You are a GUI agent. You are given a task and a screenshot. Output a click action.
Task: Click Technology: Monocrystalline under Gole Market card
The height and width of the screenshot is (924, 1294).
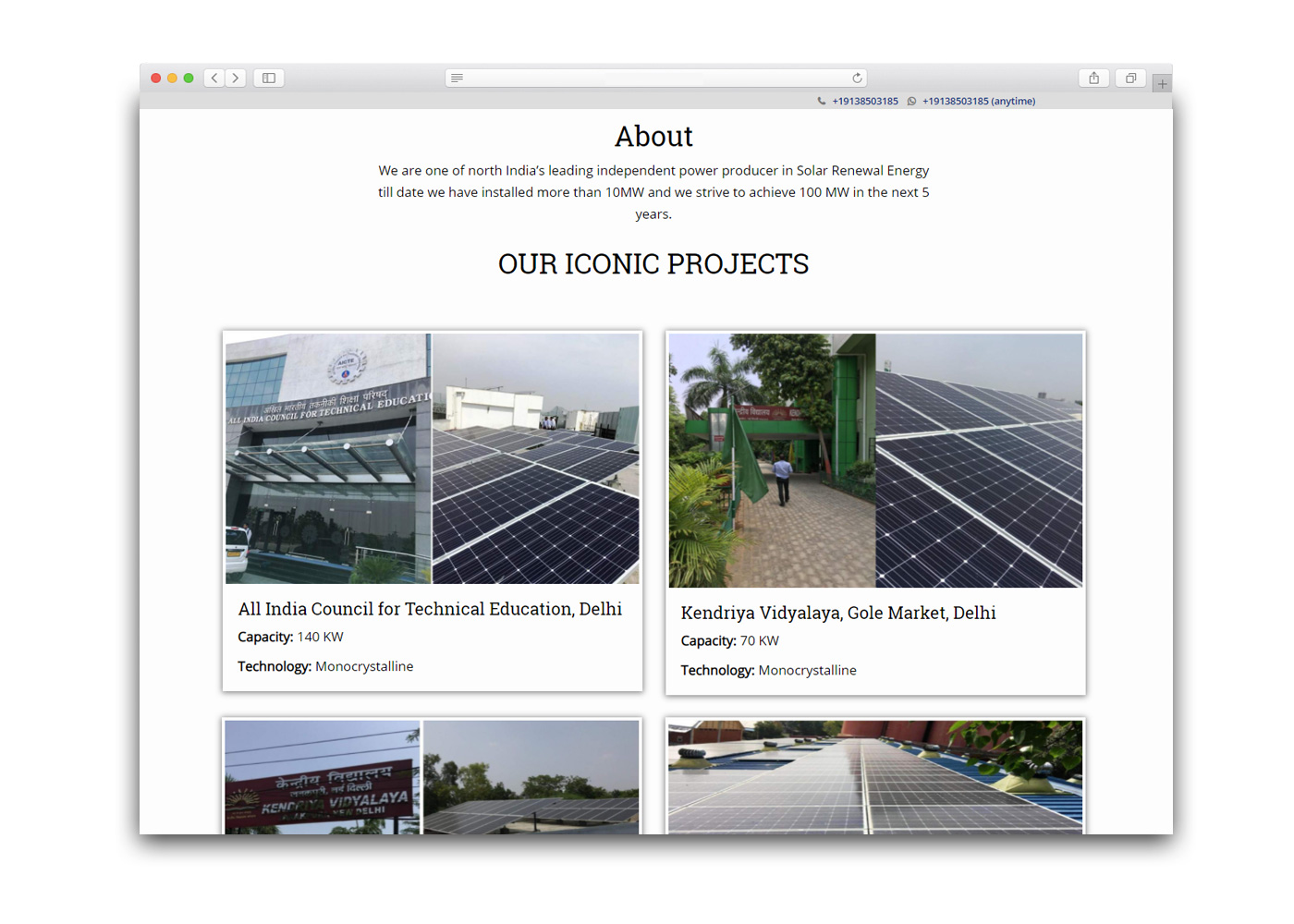click(x=769, y=670)
